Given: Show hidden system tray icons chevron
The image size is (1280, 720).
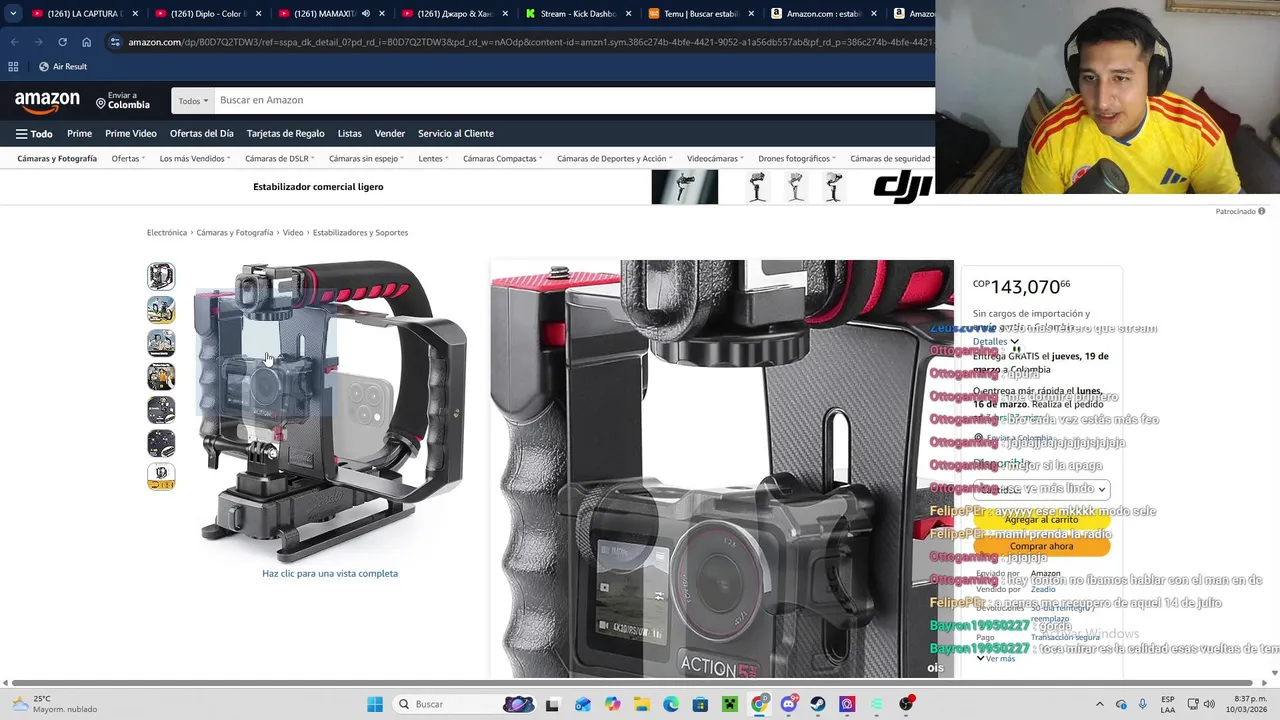Looking at the screenshot, I should pos(1100,704).
